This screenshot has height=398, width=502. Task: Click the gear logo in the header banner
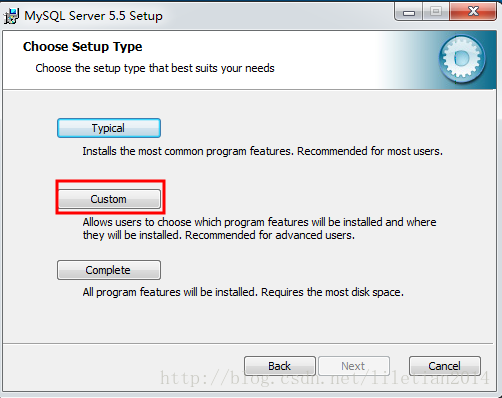point(462,59)
